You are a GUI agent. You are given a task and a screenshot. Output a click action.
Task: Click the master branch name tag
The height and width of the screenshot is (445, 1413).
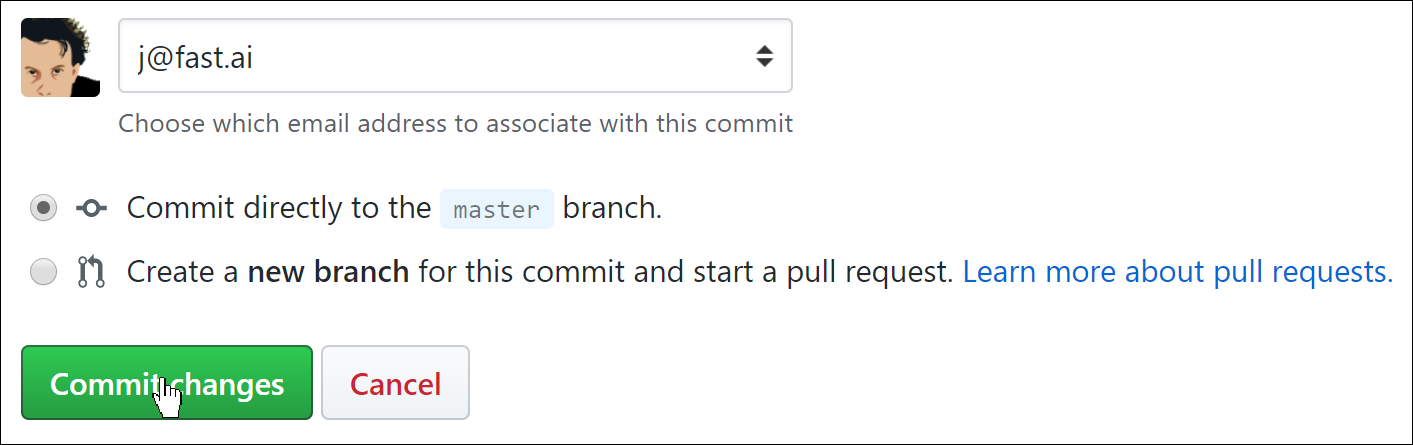[496, 210]
